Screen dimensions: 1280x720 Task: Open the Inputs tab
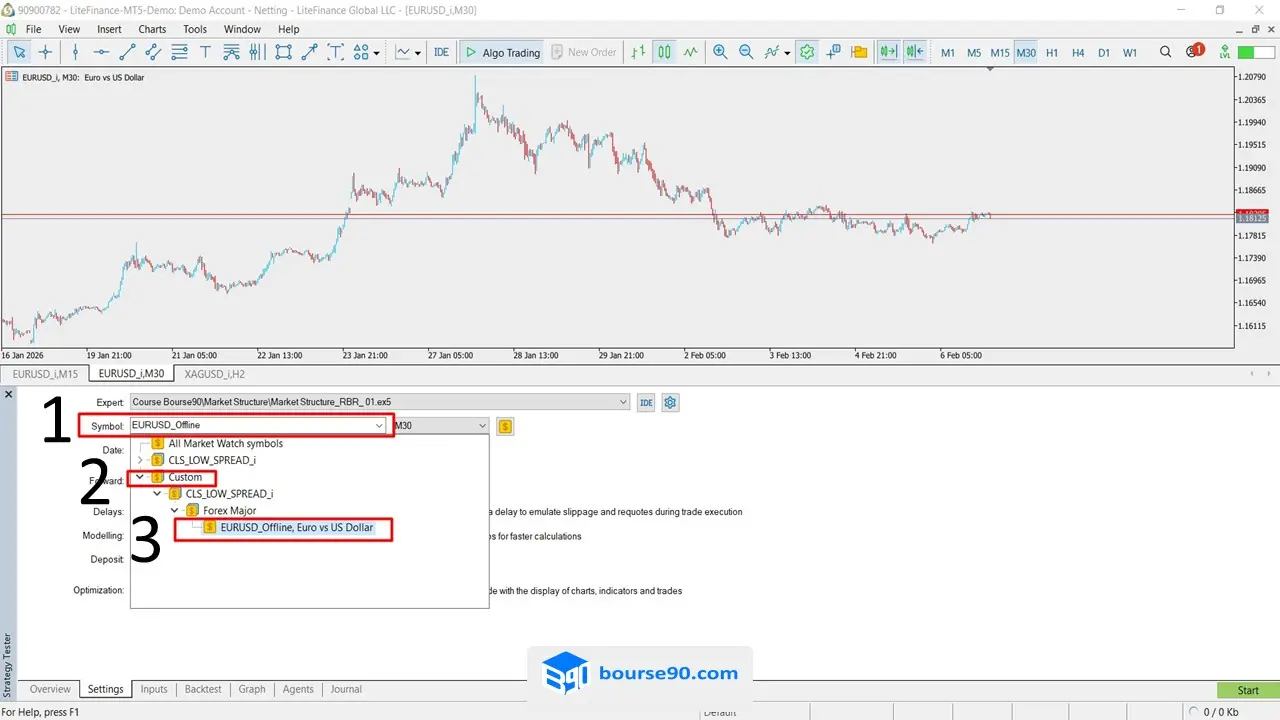click(x=154, y=689)
